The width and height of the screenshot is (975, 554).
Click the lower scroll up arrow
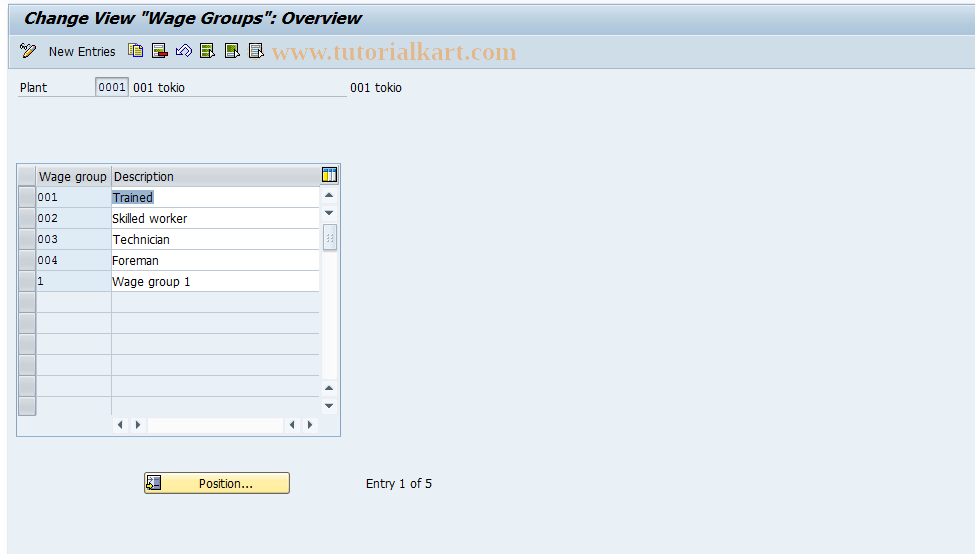click(330, 388)
